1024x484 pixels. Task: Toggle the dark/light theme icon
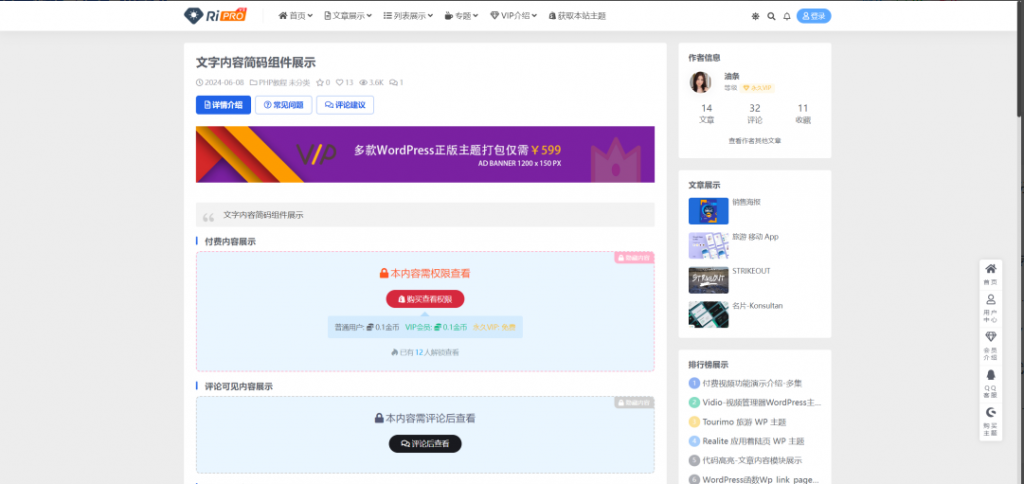[x=755, y=16]
